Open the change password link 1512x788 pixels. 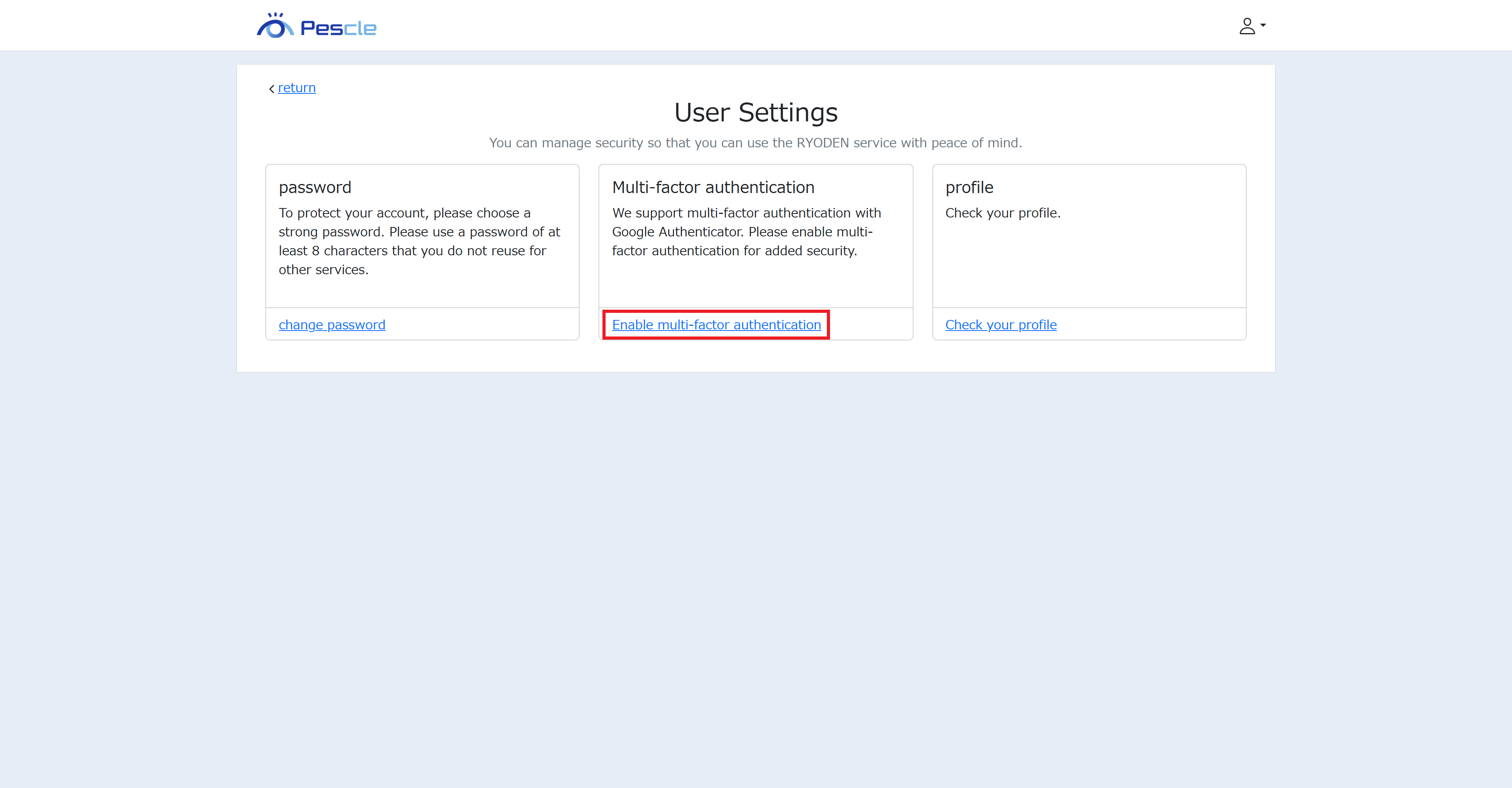[332, 325]
